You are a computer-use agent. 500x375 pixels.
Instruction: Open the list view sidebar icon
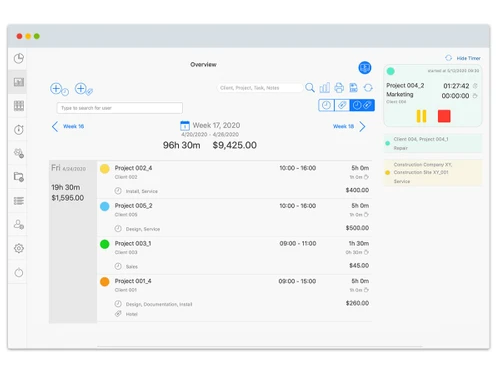point(19,201)
